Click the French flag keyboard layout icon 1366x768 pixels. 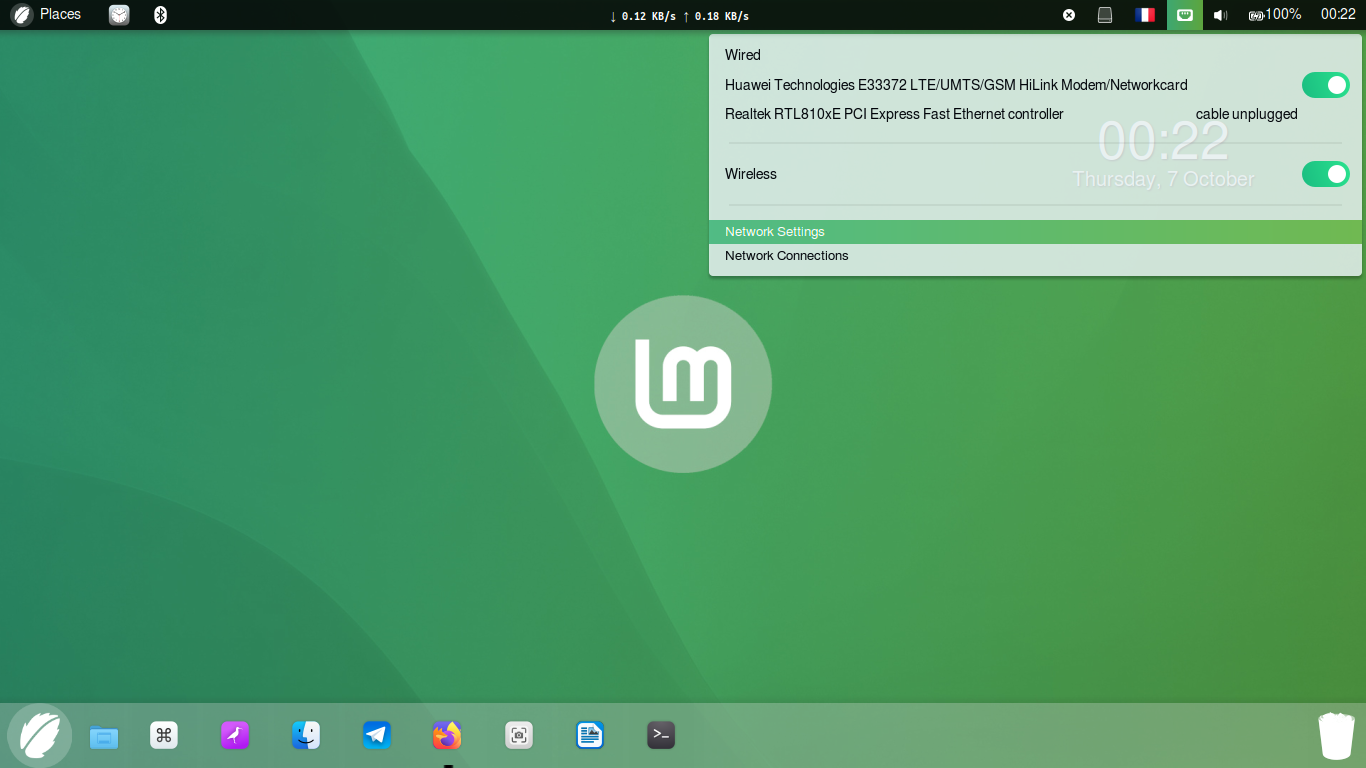click(1145, 15)
